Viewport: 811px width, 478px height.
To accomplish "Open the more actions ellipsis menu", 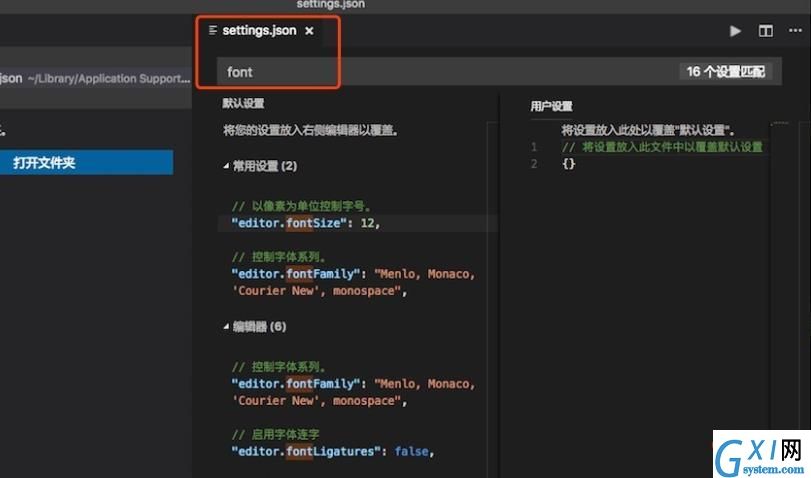I will (795, 31).
